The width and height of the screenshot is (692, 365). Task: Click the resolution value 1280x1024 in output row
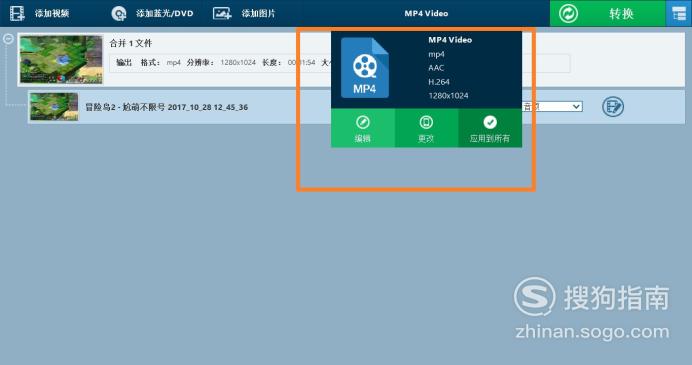(x=238, y=63)
